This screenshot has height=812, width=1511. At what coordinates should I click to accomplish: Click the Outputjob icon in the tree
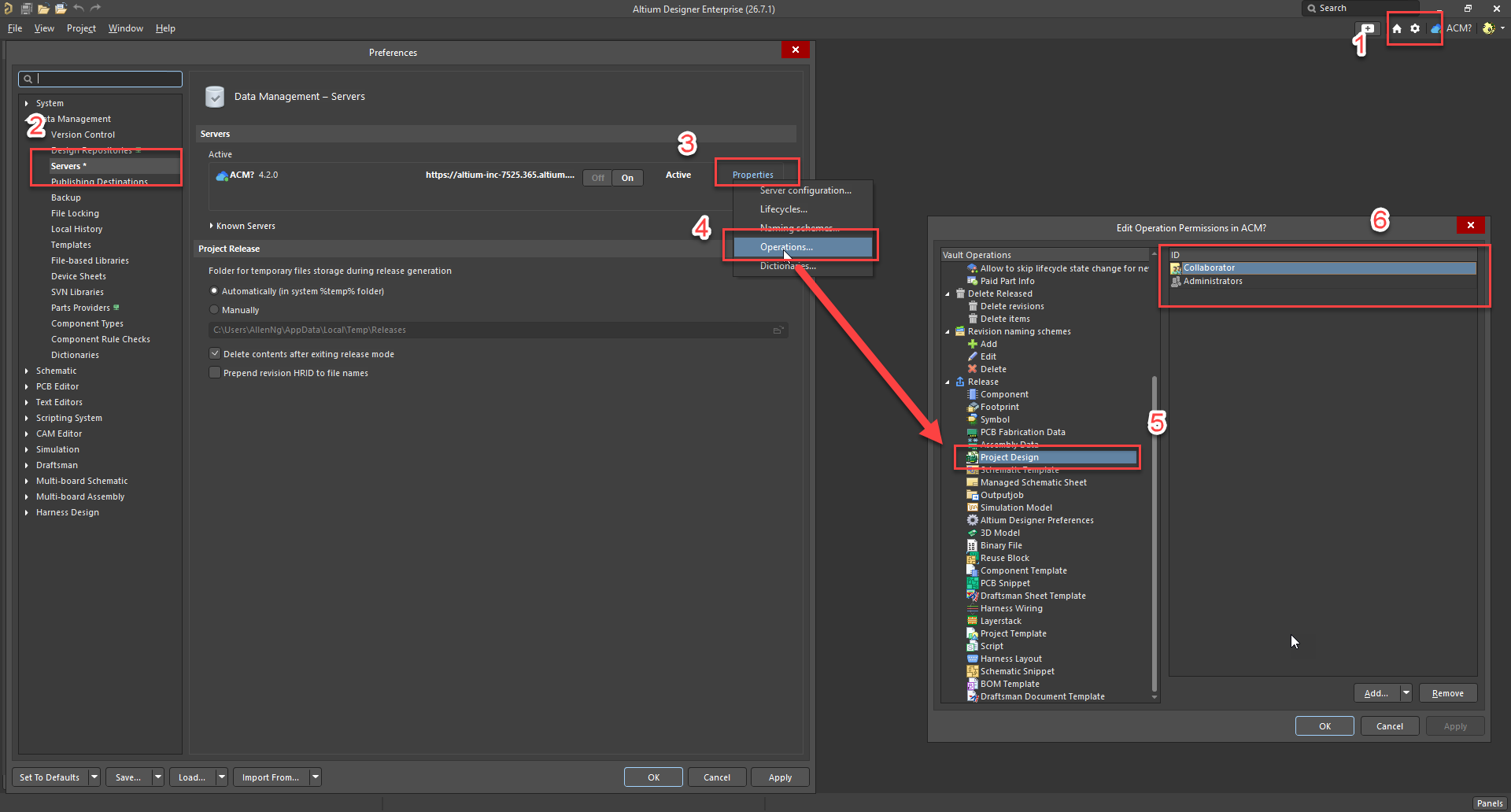(x=973, y=495)
